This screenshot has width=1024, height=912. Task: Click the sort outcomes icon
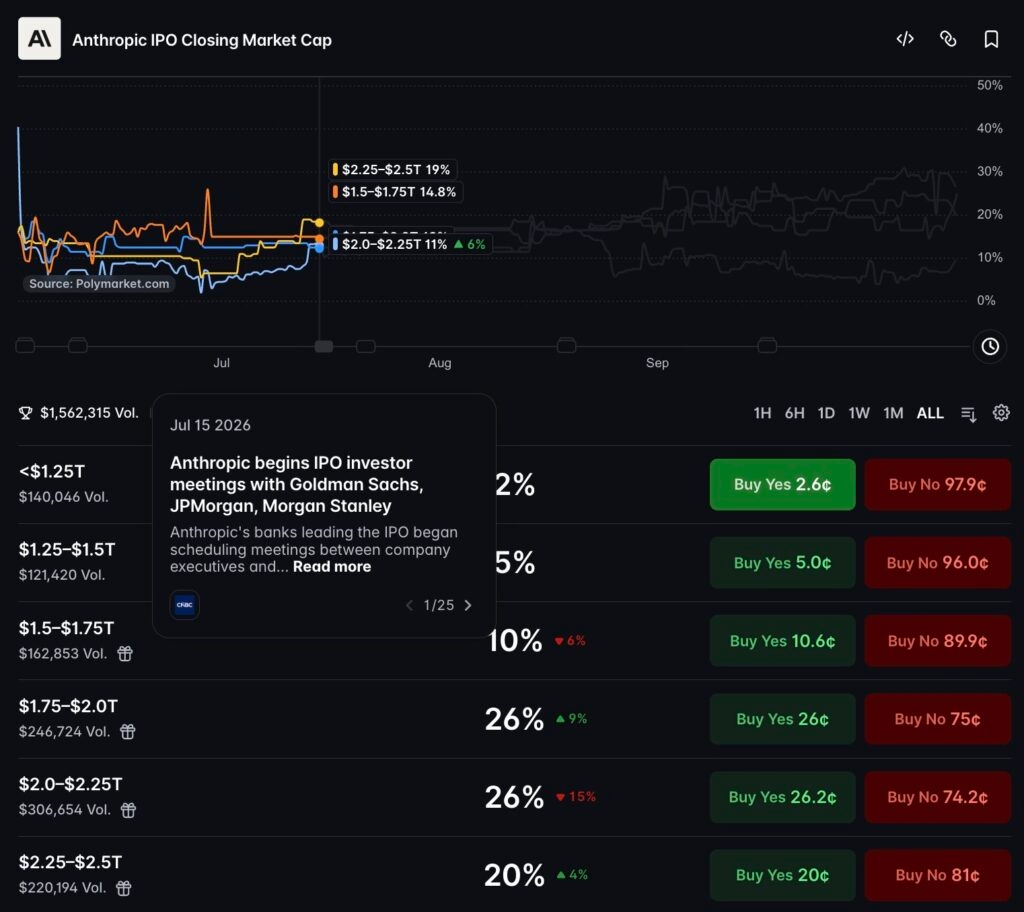click(968, 414)
